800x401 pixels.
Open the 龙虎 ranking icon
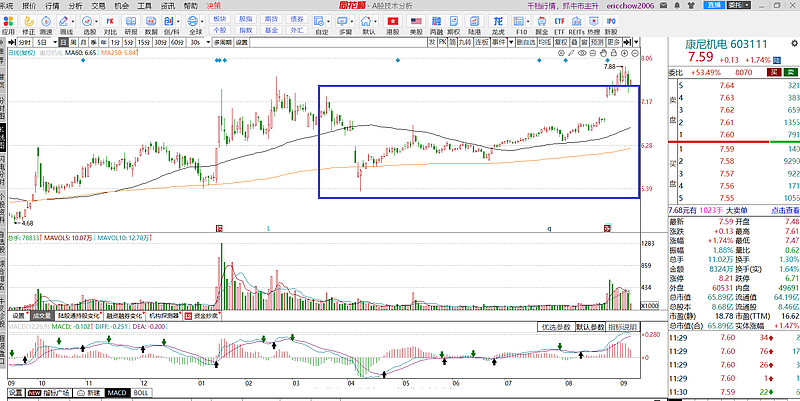(498, 25)
